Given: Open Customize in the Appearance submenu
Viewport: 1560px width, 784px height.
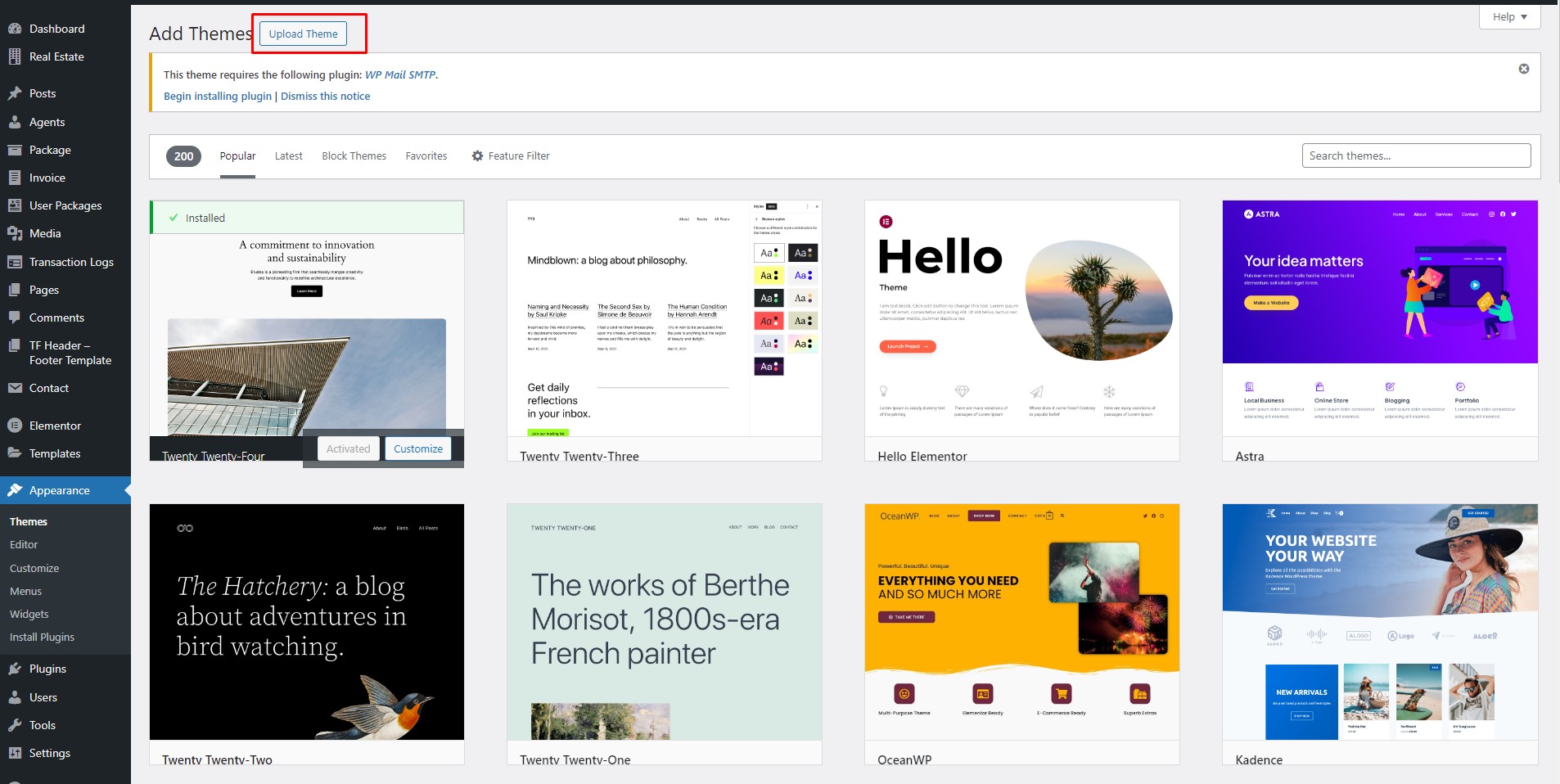Looking at the screenshot, I should pos(34,568).
